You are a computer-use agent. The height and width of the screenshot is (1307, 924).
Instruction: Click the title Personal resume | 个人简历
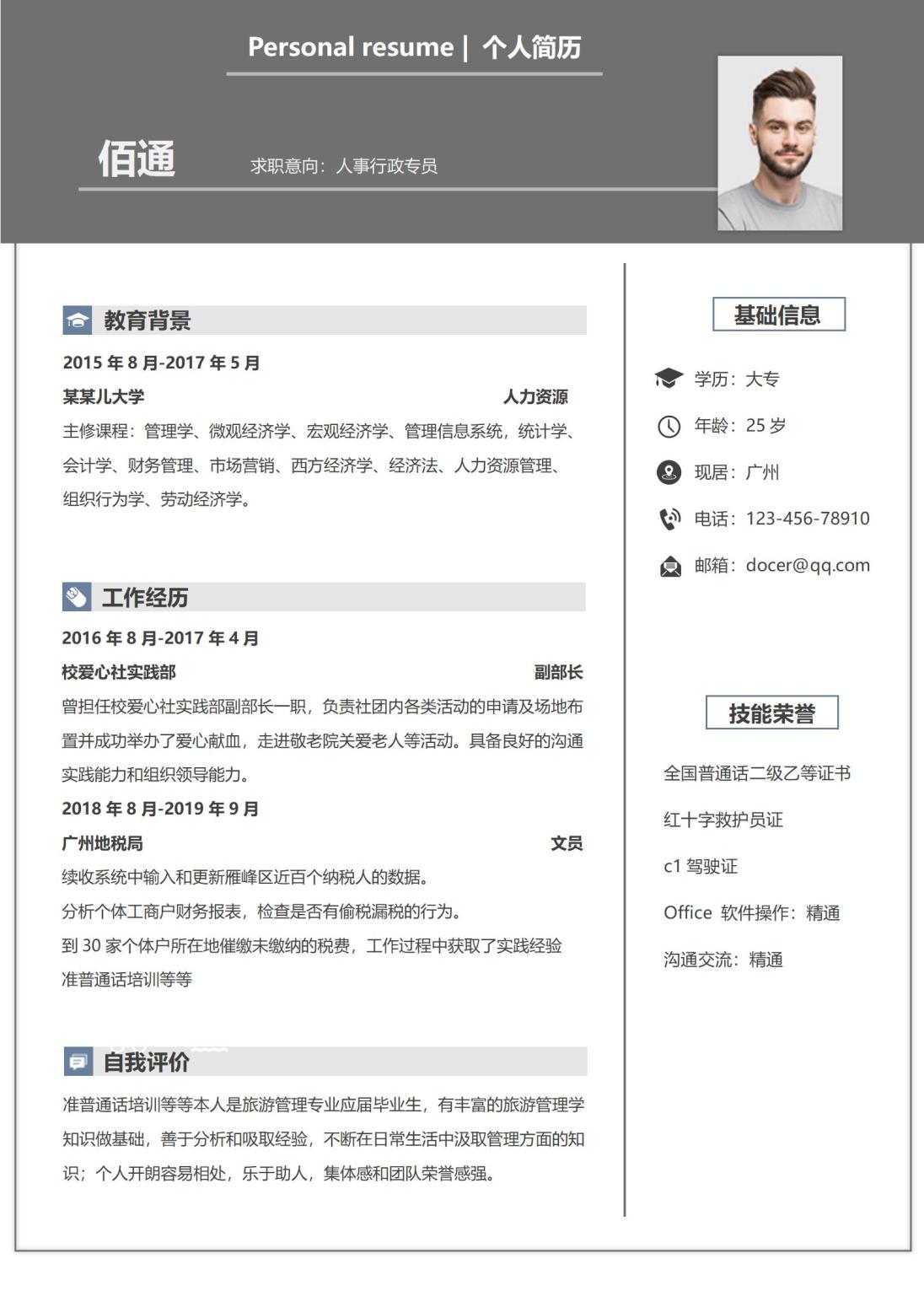tap(415, 47)
